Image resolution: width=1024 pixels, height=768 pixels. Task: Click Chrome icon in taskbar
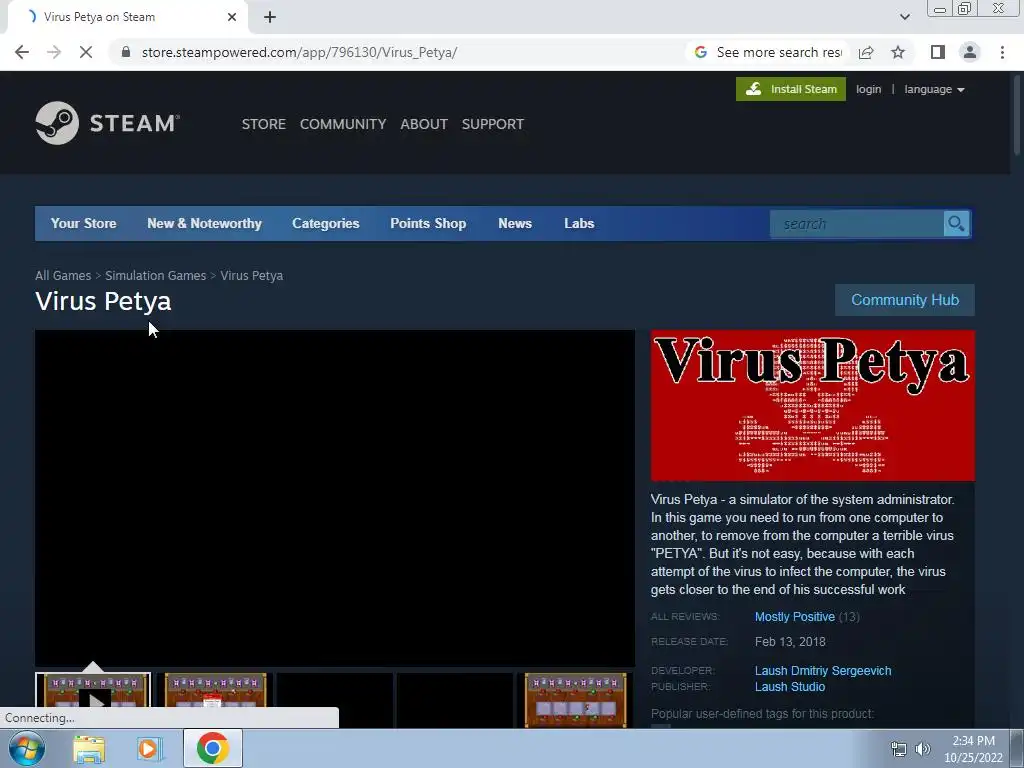(x=212, y=748)
